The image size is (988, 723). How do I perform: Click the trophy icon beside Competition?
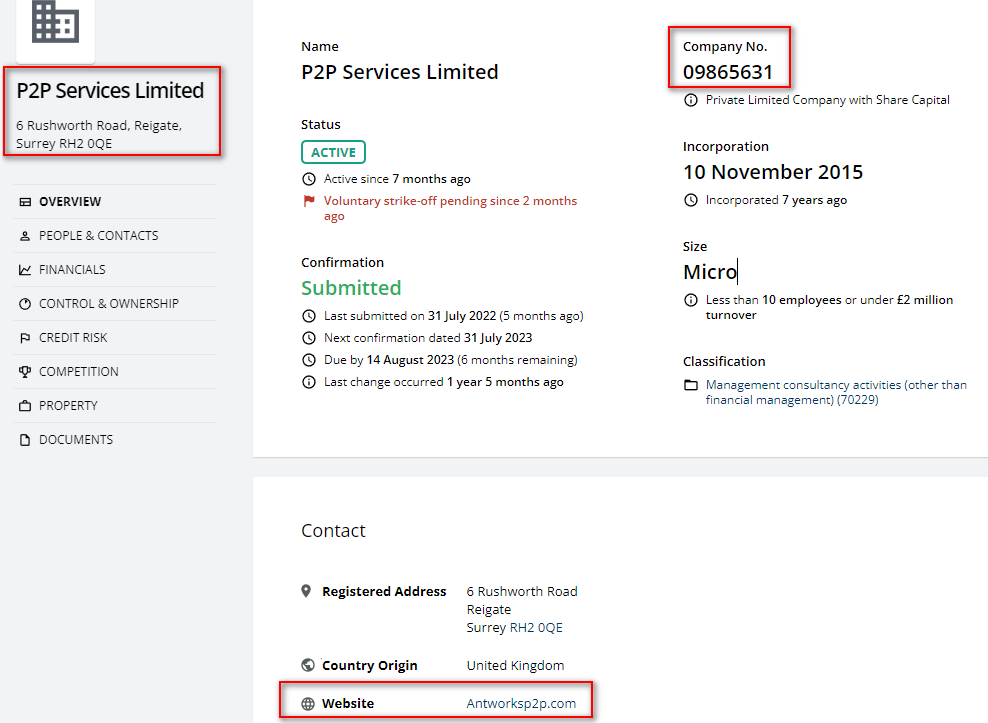[x=25, y=372]
